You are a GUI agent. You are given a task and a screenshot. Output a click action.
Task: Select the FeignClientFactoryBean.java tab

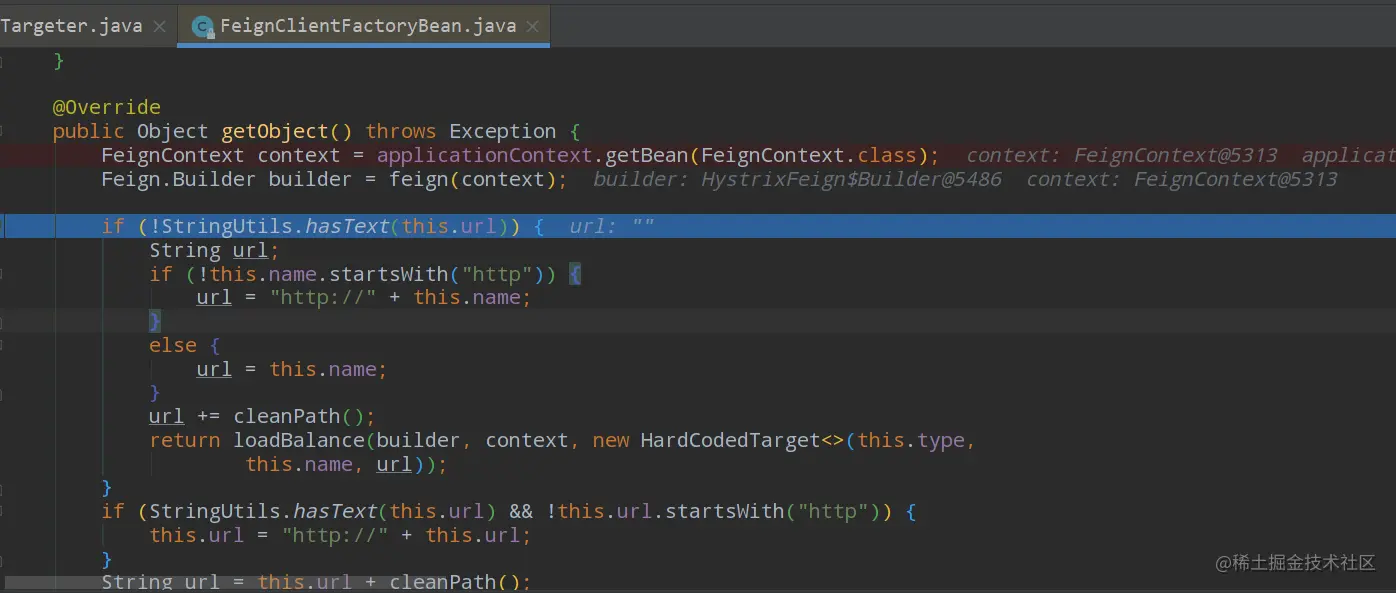366,26
